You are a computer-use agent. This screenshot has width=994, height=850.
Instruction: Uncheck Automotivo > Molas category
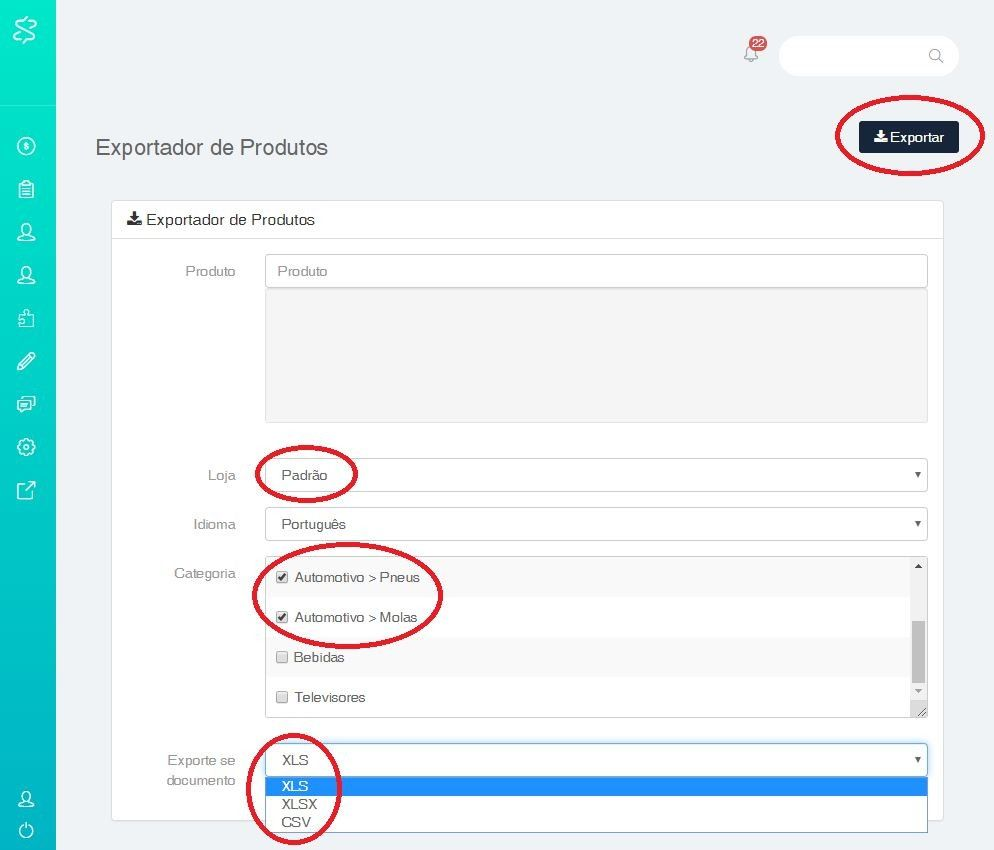click(x=282, y=617)
